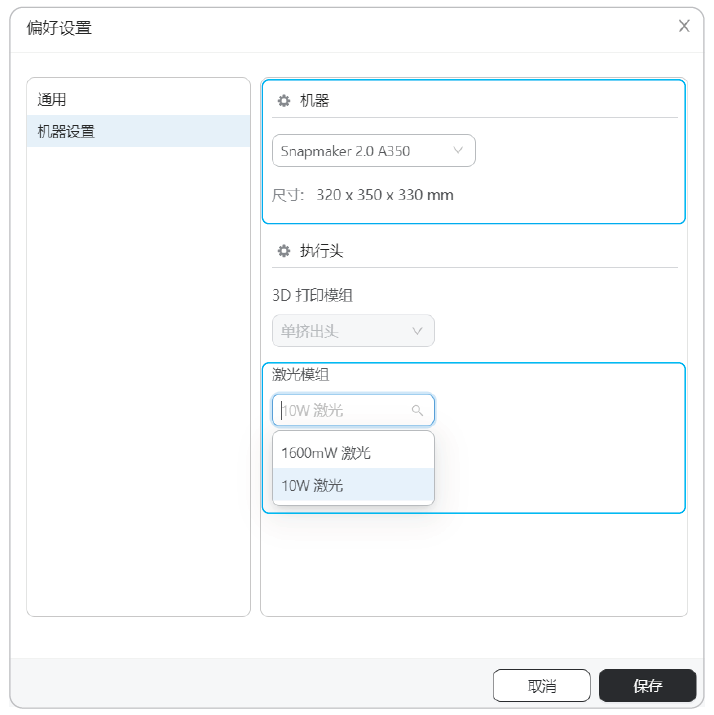Click the gear icon beside 执行头
This screenshot has height=715, width=714.
(x=284, y=251)
